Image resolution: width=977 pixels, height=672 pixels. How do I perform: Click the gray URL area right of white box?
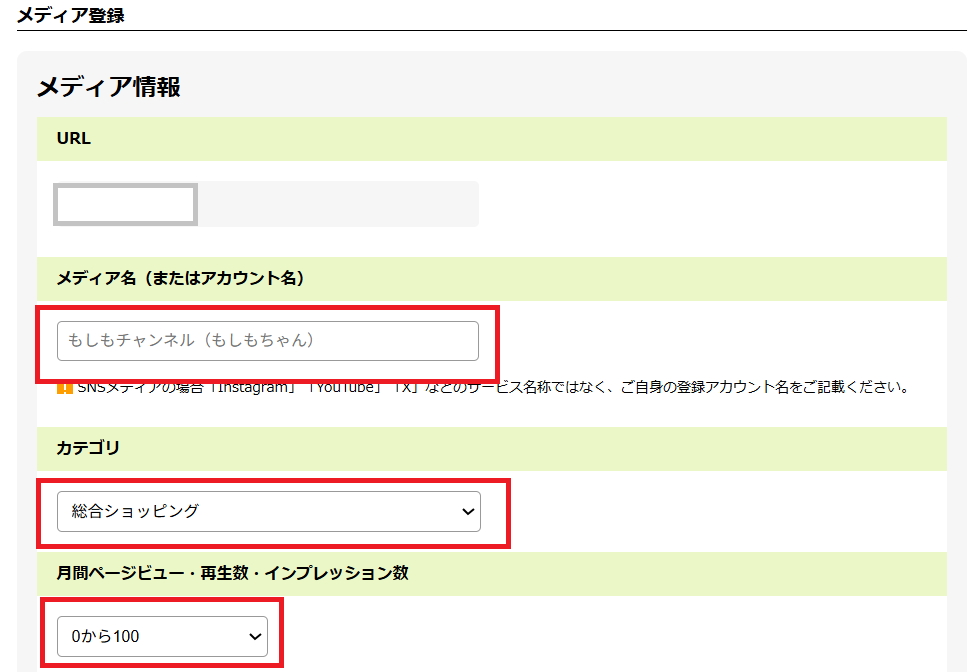coord(337,204)
